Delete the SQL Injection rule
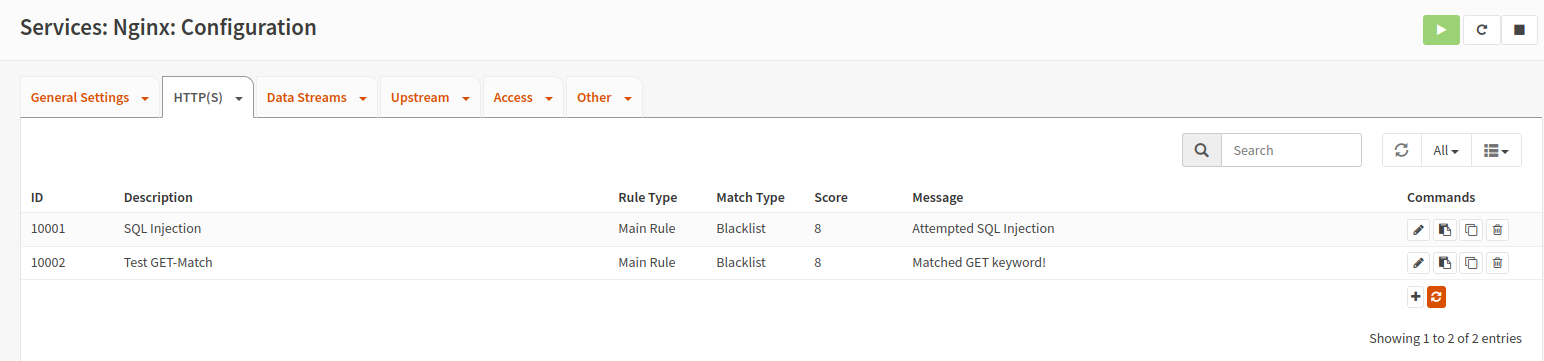Image resolution: width=1544 pixels, height=361 pixels. 1497,230
